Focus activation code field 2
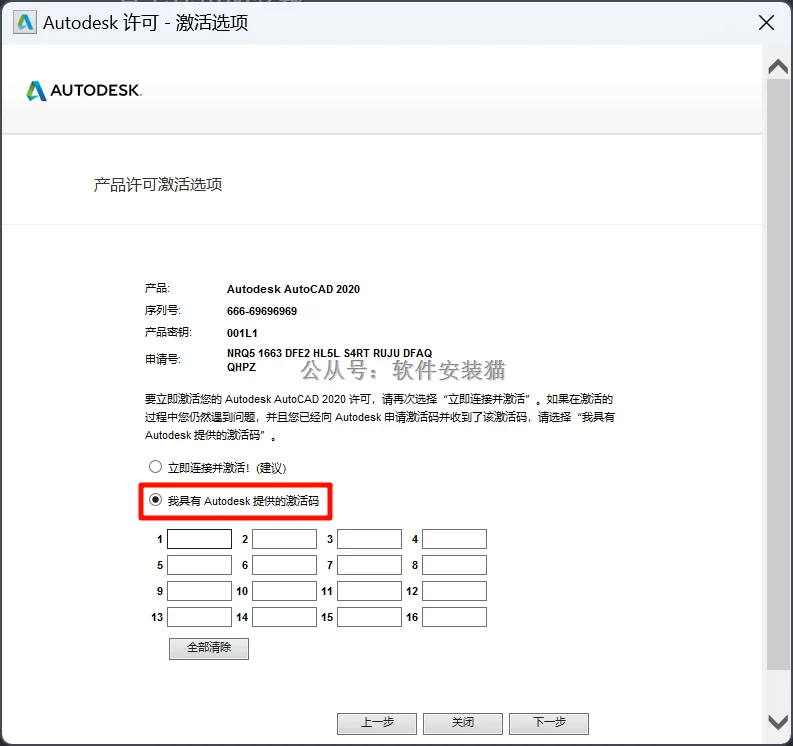The image size is (793, 746). tap(284, 539)
